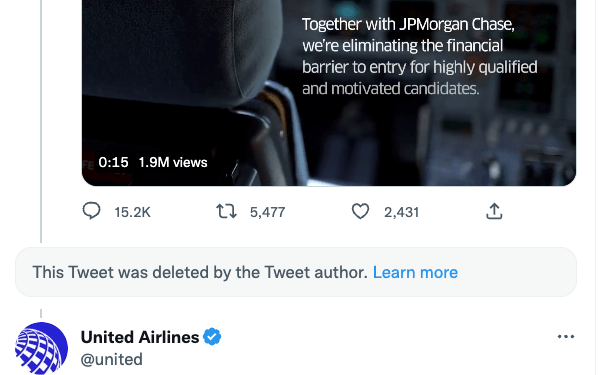Click the deleted Tweet notice box
The image size is (608, 375).
pyautogui.click(x=296, y=272)
